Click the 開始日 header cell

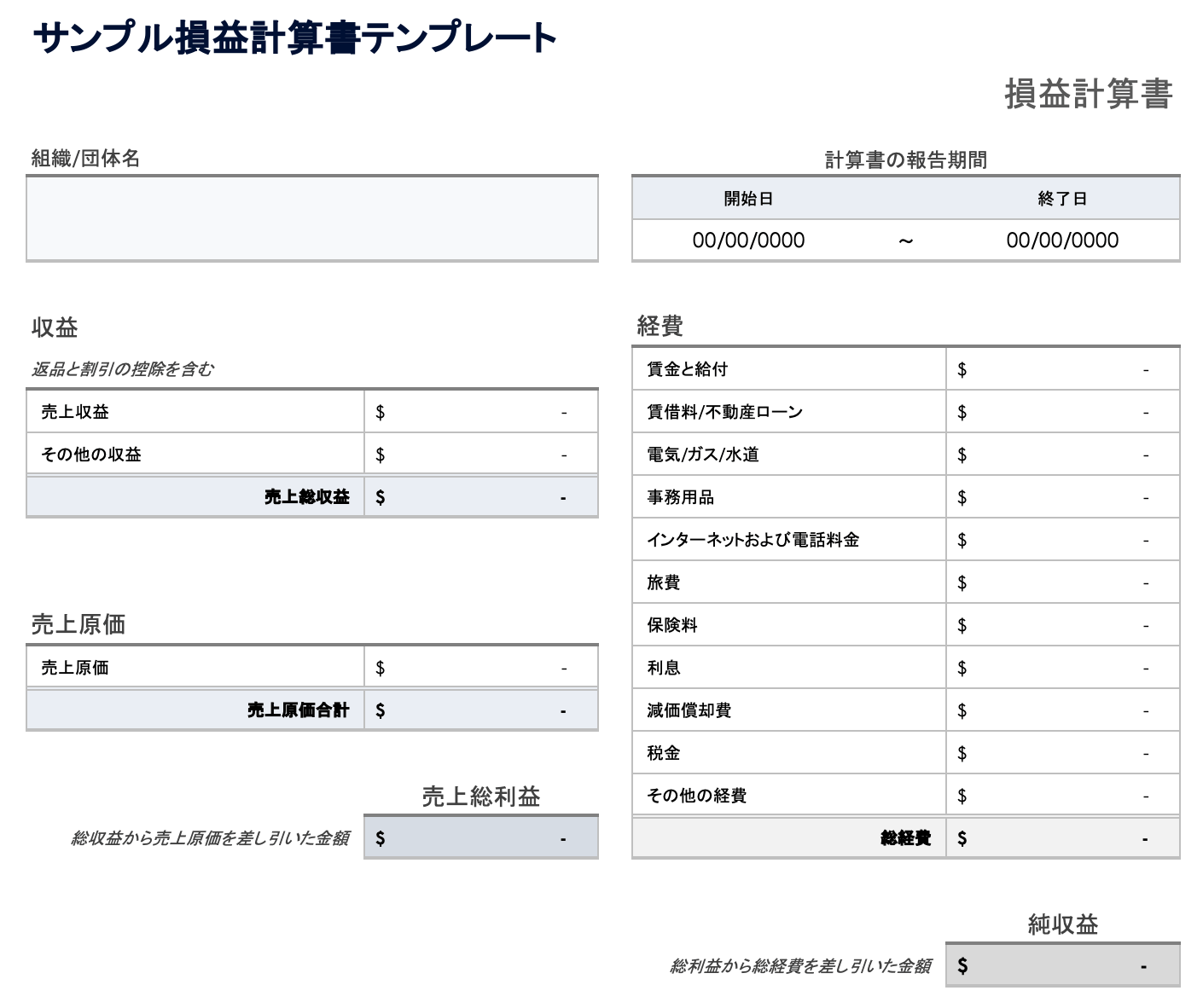click(748, 199)
